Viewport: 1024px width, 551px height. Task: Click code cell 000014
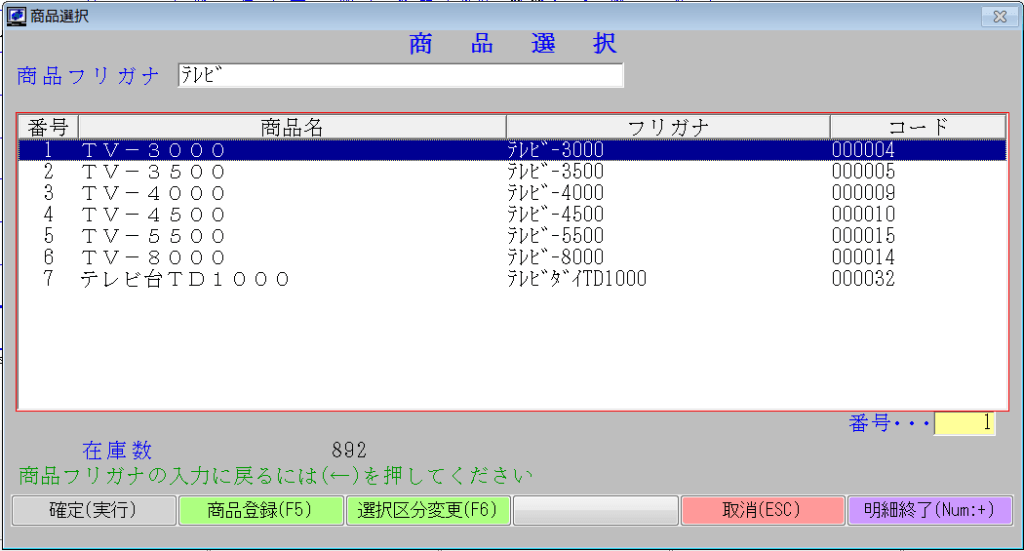tap(863, 258)
